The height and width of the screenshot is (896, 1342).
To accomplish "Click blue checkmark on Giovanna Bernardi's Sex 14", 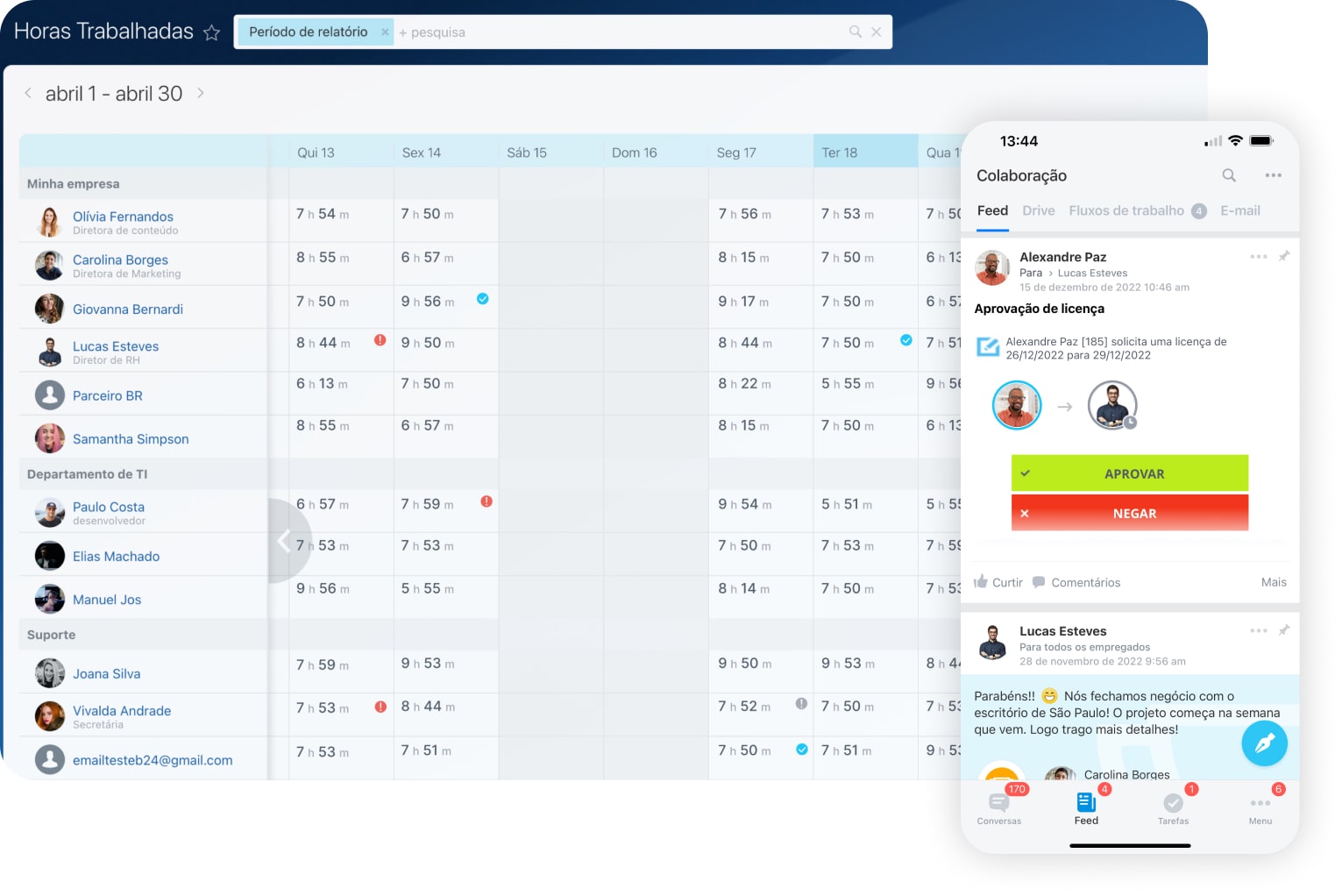I will tap(482, 299).
